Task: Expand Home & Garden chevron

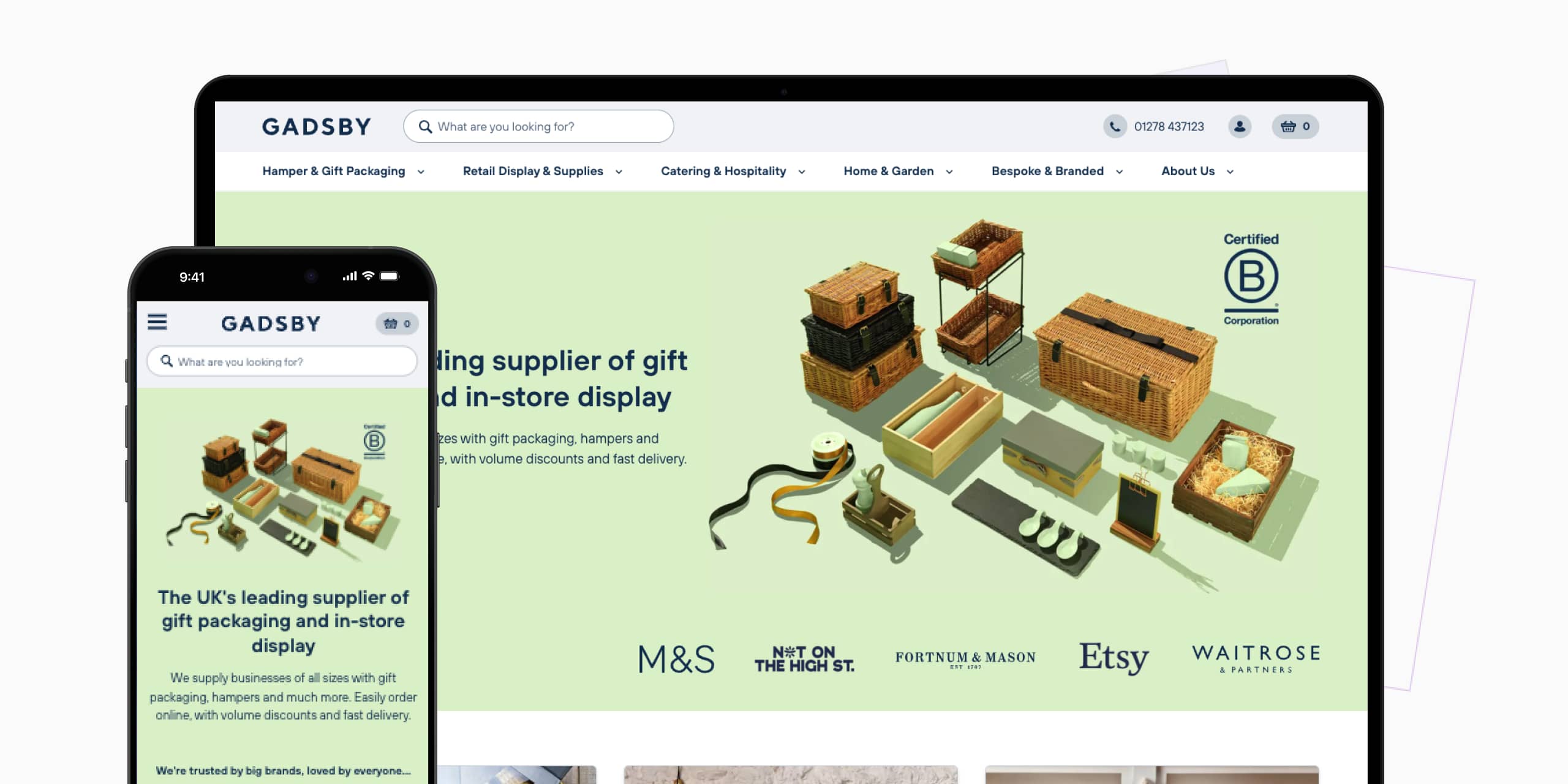Action: coord(949,172)
